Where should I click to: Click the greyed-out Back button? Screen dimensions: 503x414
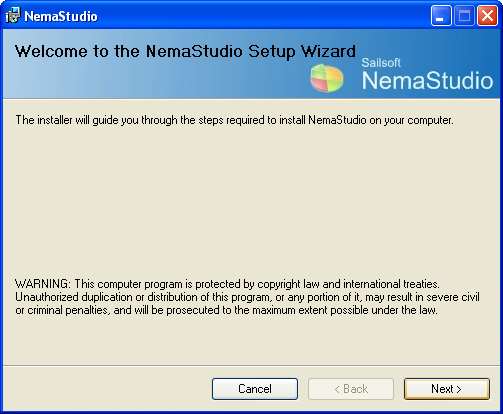point(351,389)
